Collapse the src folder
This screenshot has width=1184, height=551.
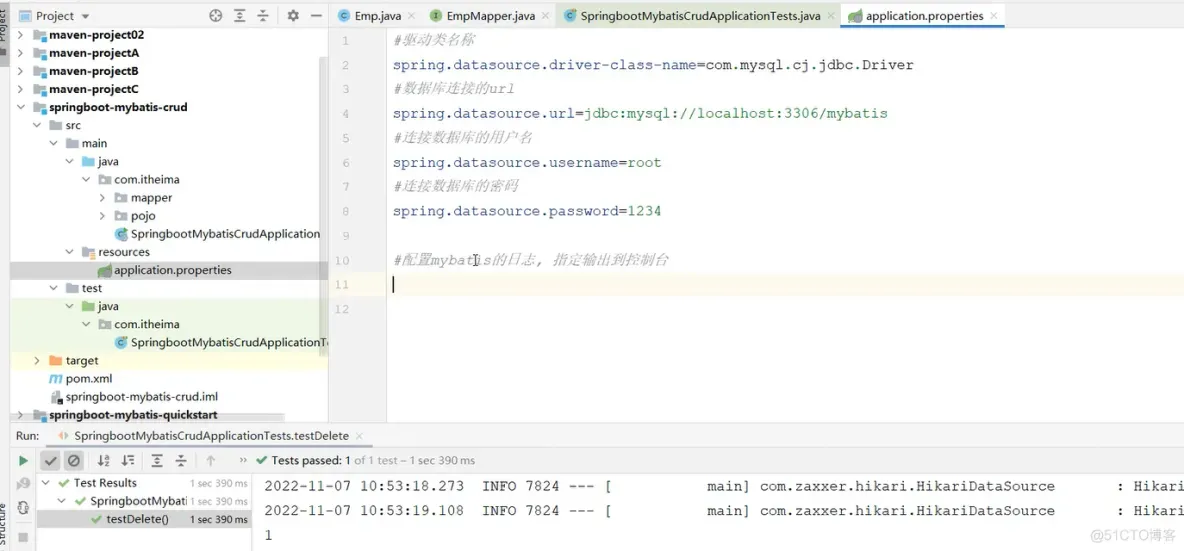click(x=37, y=125)
